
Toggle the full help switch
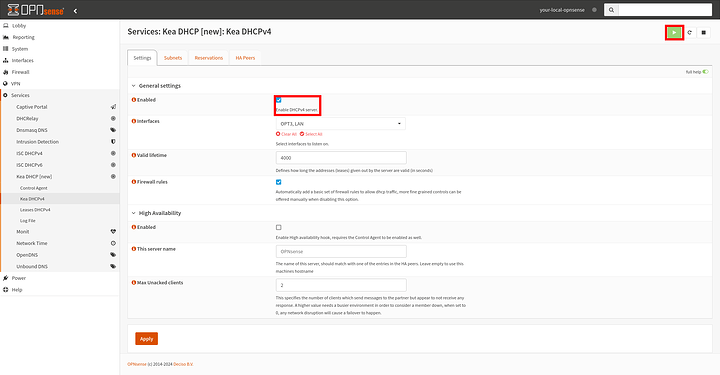705,72
